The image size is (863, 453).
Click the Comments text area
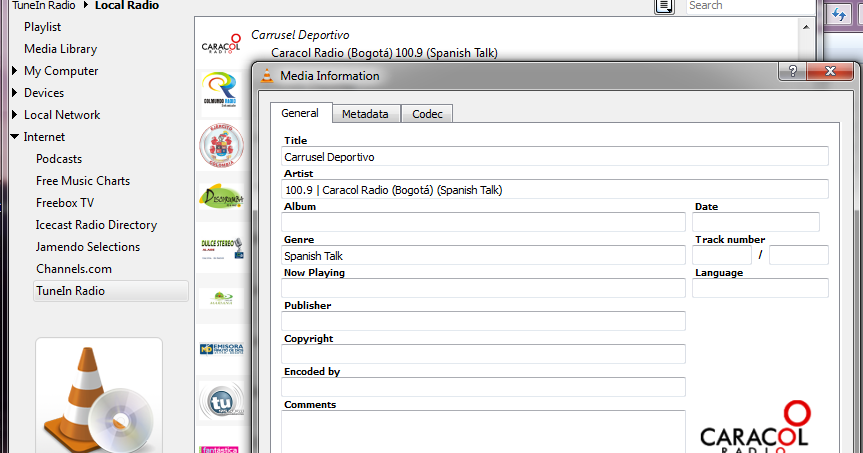click(483, 432)
